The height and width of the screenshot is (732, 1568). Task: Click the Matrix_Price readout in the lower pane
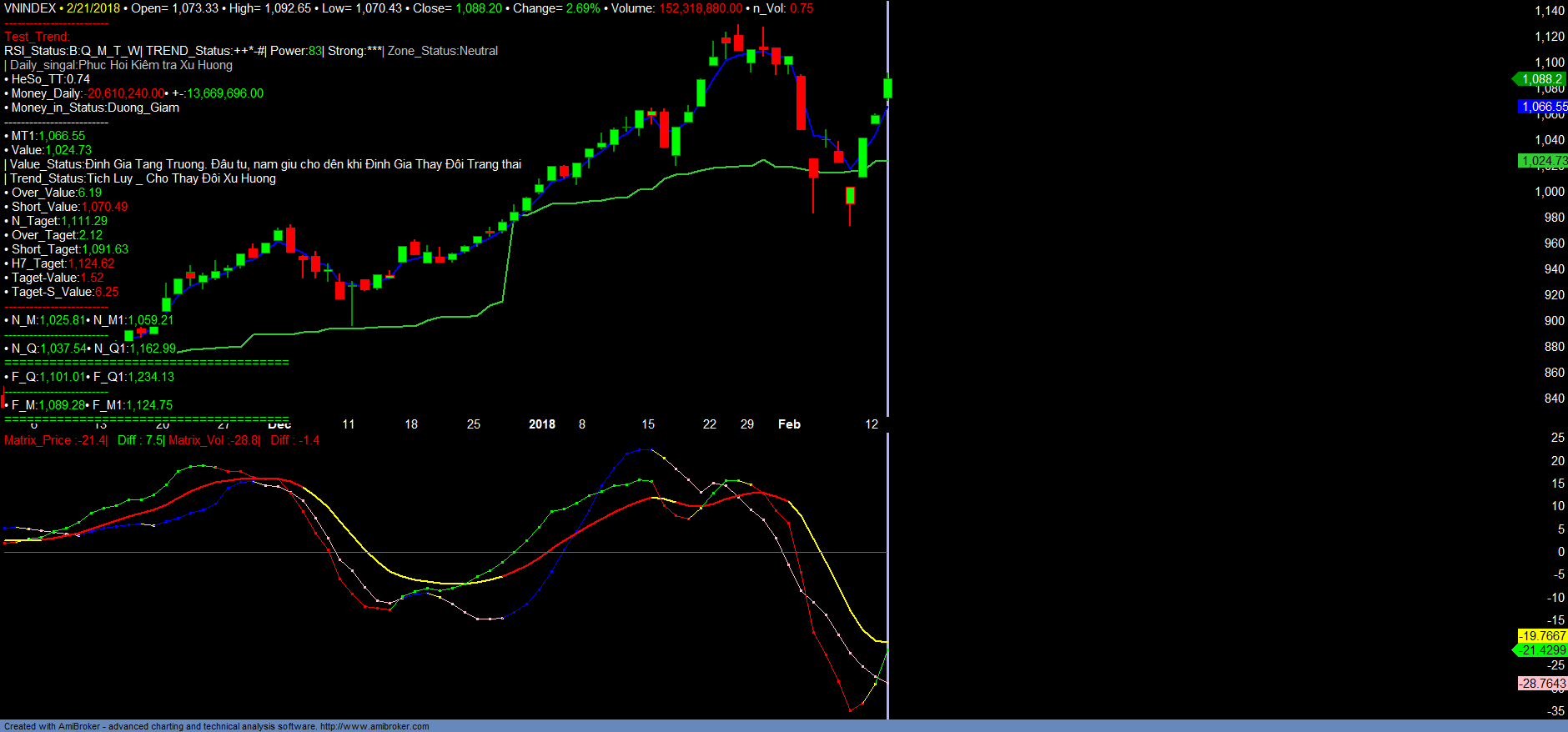point(55,440)
